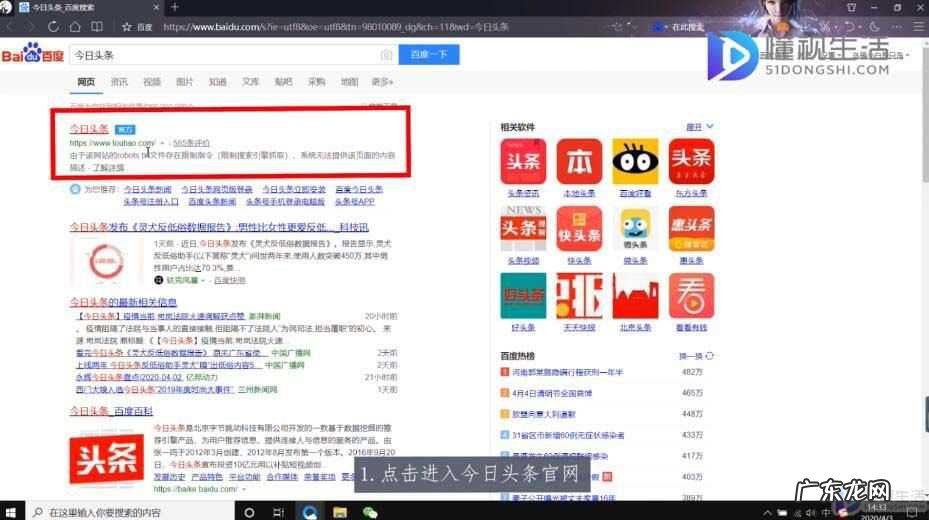
Task: Open the 头条 app icon in related software
Action: 523,162
